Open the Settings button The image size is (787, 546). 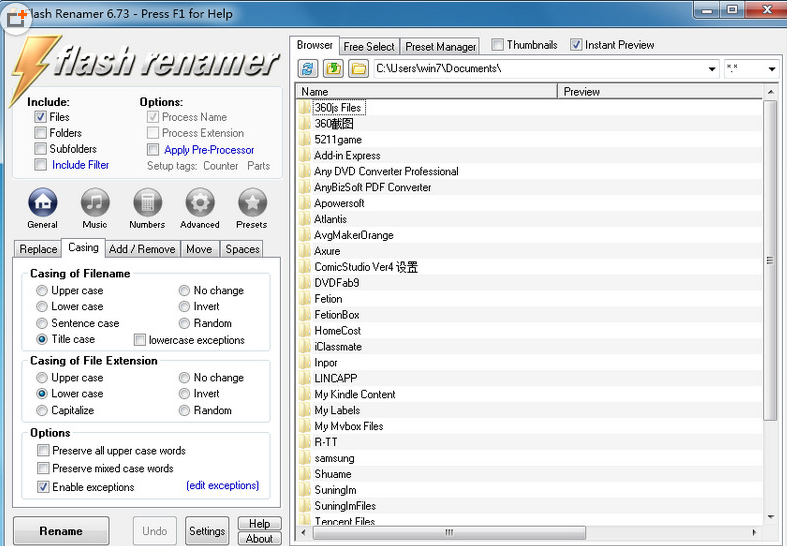coord(207,531)
